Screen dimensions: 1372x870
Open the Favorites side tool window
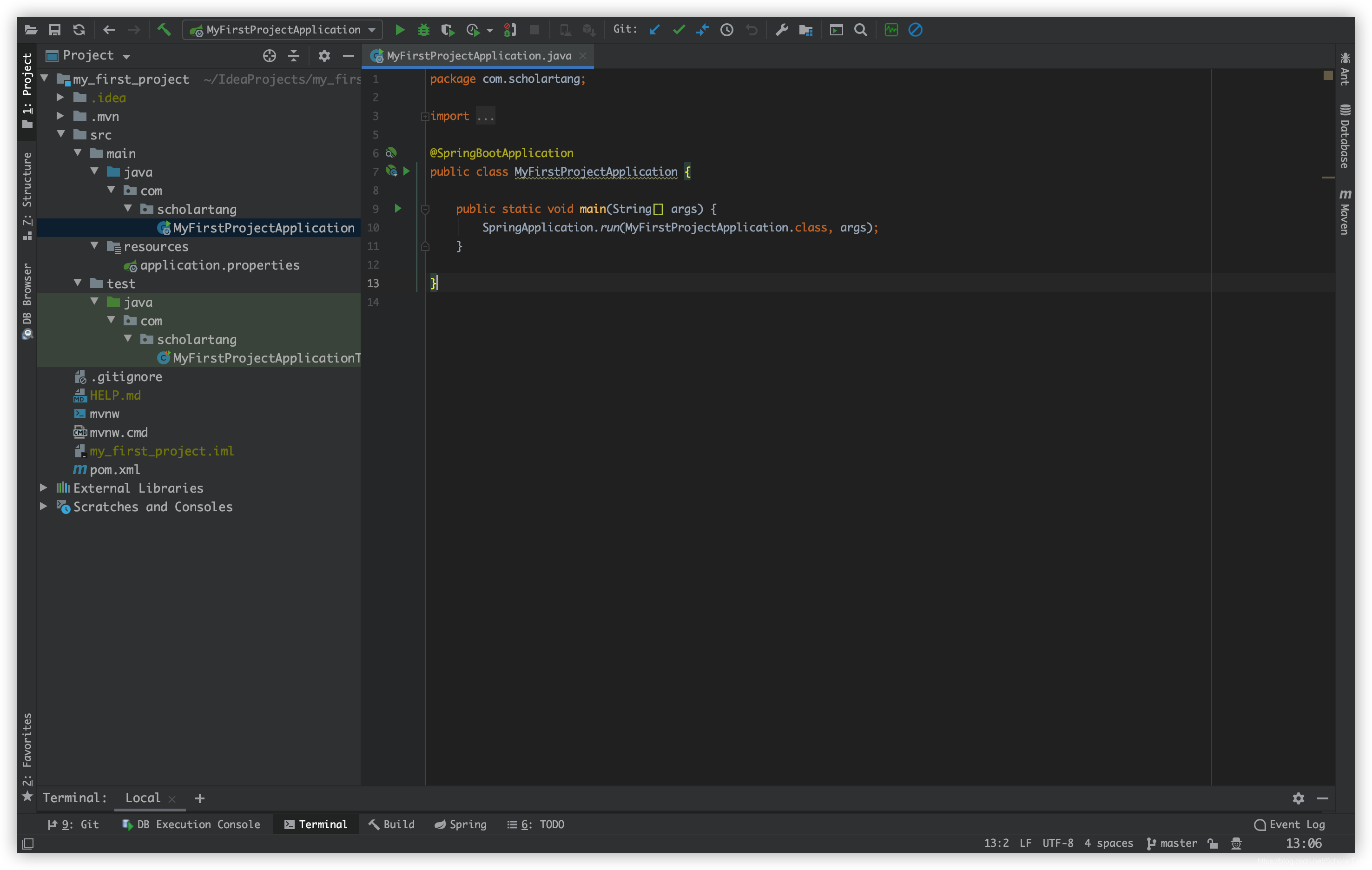(x=27, y=758)
